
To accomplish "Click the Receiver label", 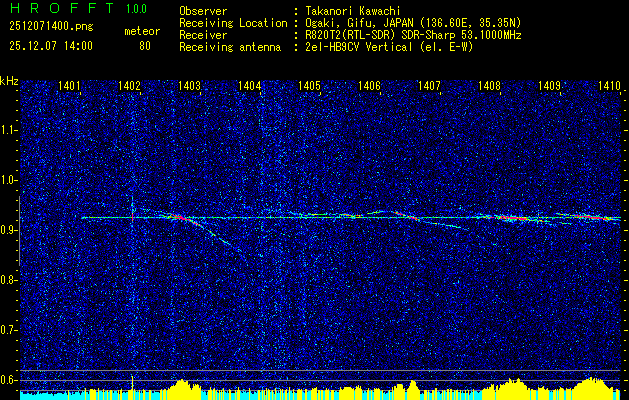I will [203, 35].
